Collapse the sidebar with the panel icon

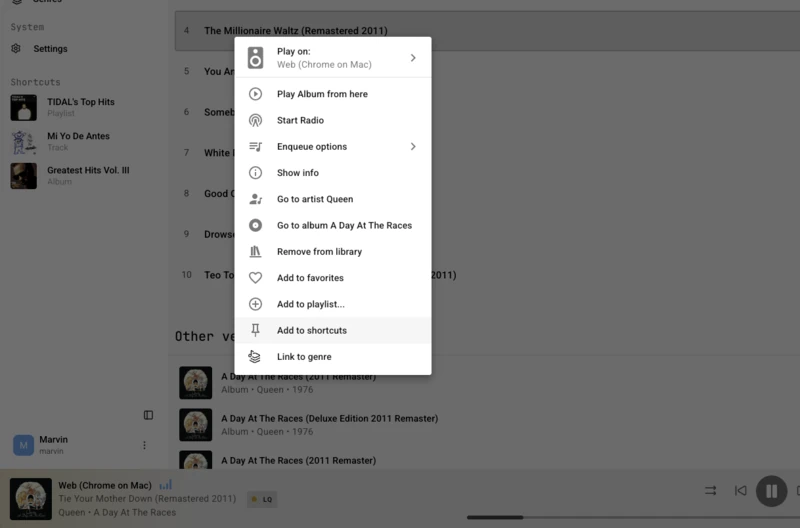coord(148,415)
